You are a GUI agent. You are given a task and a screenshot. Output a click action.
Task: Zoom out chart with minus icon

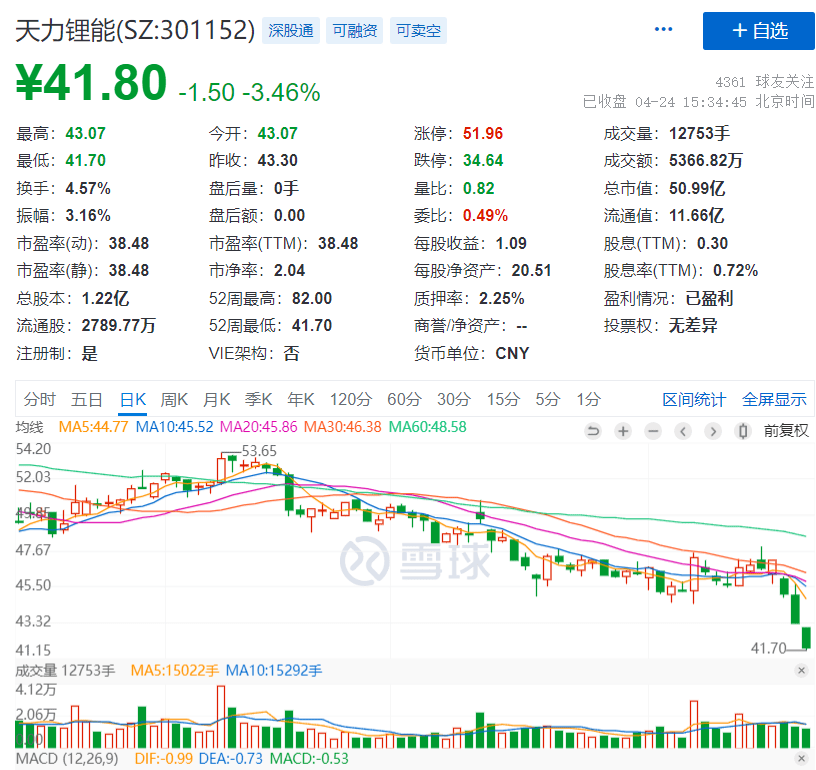(653, 431)
